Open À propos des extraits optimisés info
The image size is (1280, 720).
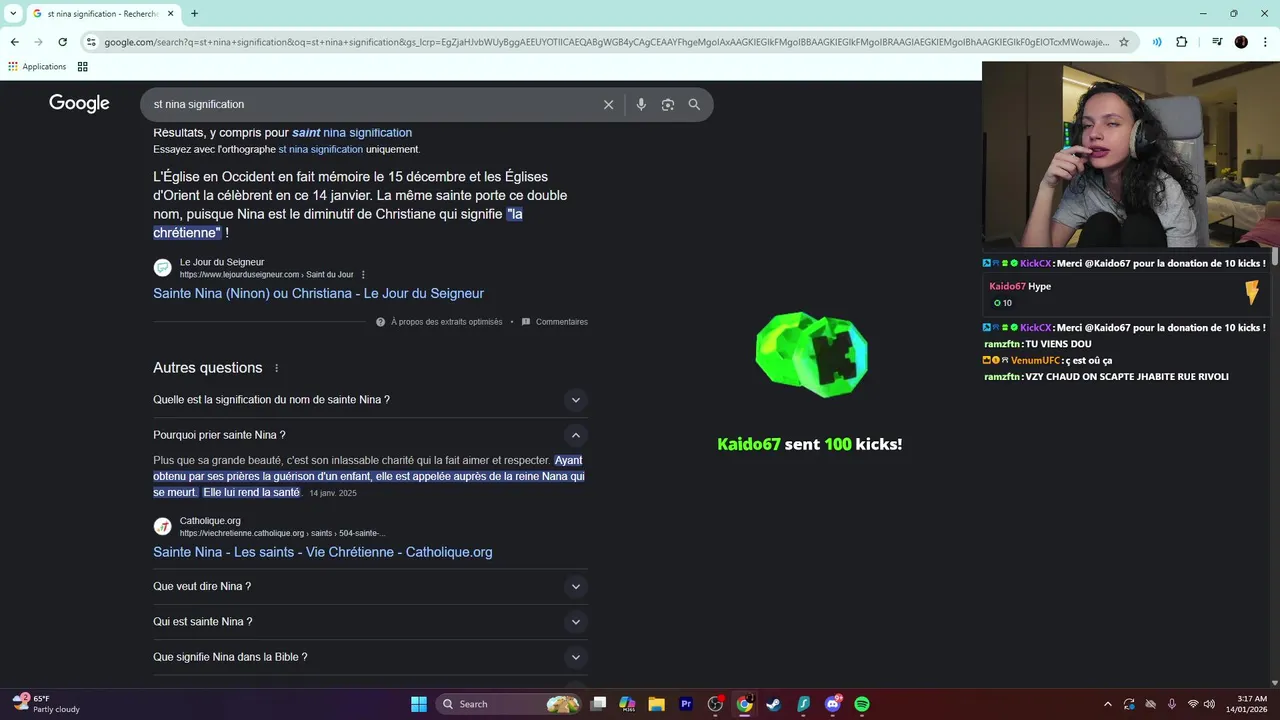point(439,322)
